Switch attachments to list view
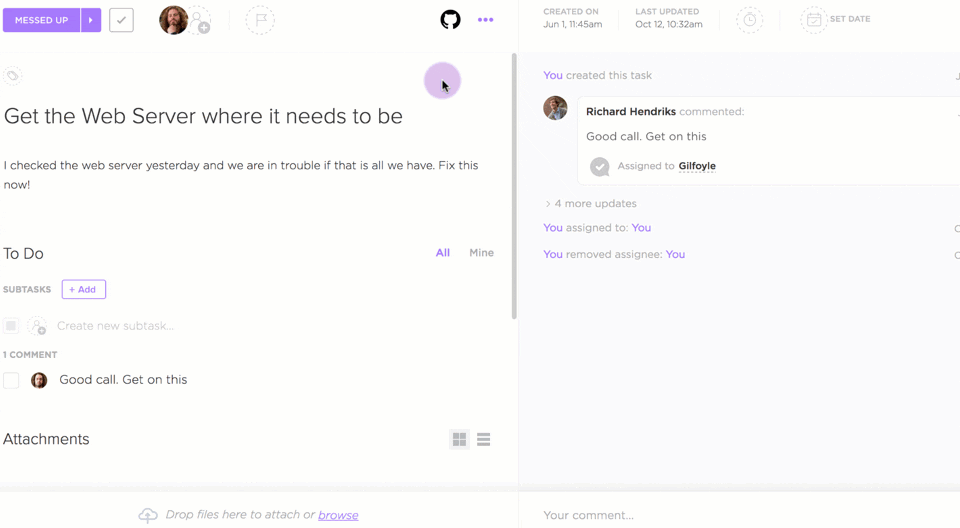 [x=484, y=439]
